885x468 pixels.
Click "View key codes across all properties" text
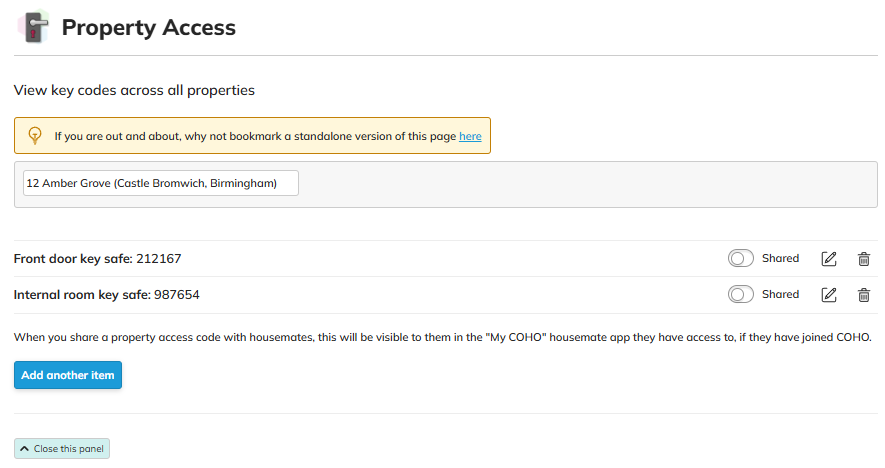134,91
